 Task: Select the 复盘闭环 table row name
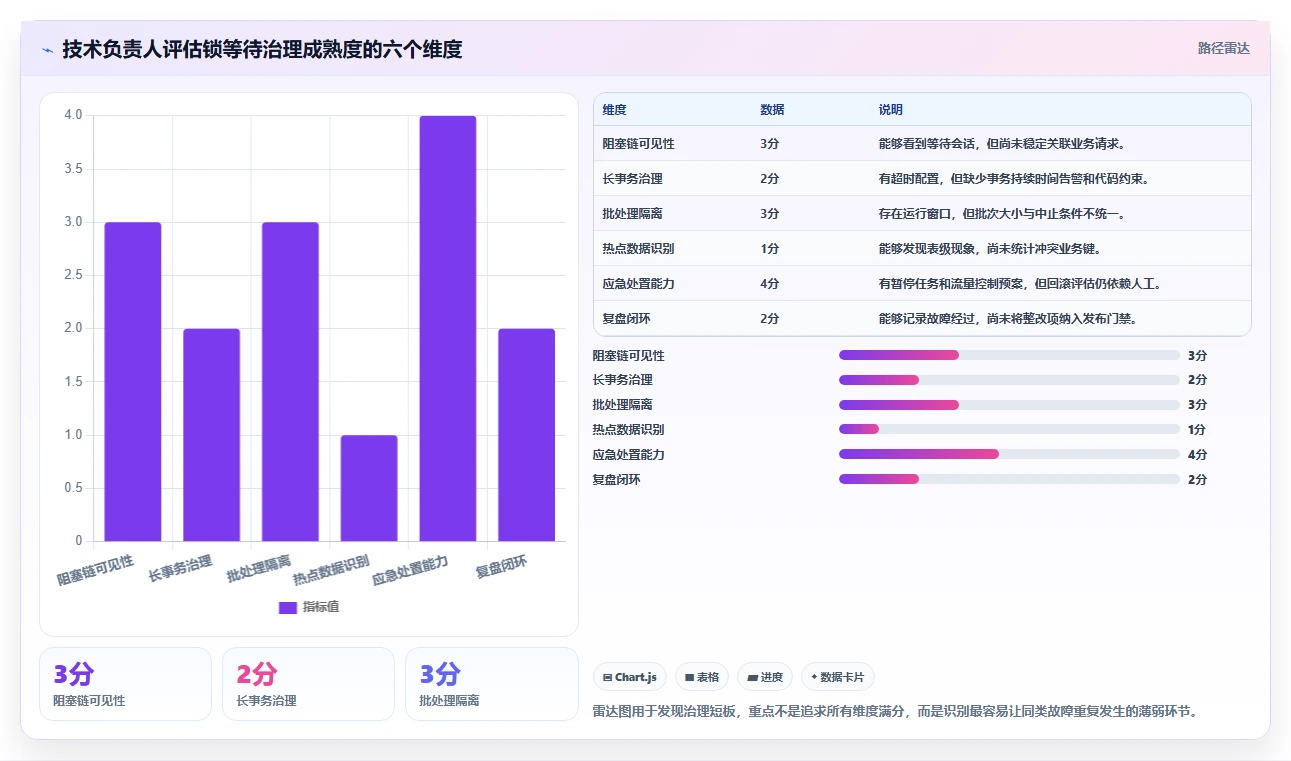pyautogui.click(x=626, y=319)
